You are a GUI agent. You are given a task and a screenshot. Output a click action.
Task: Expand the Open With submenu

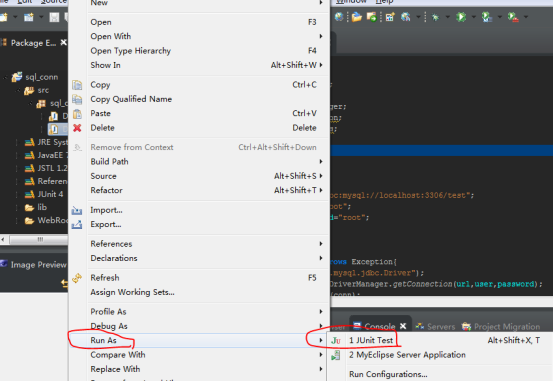tap(321, 36)
